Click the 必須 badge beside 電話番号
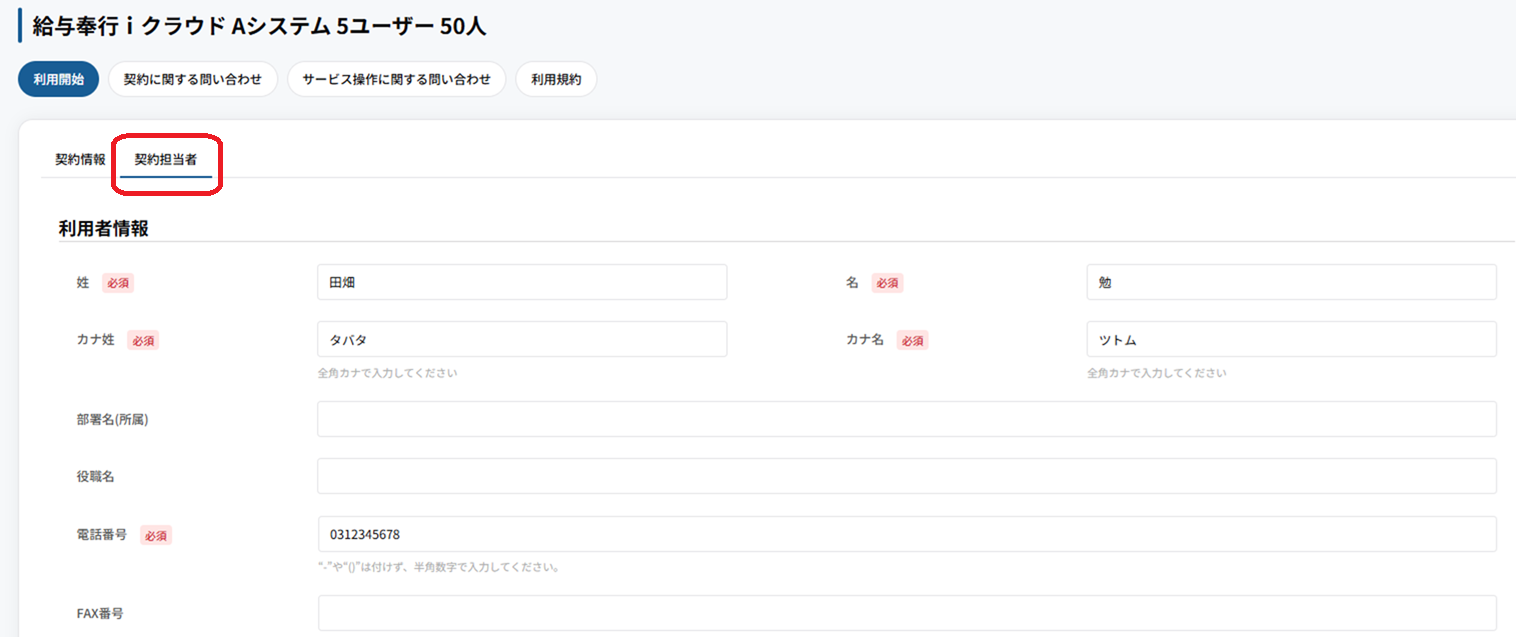 click(x=155, y=535)
